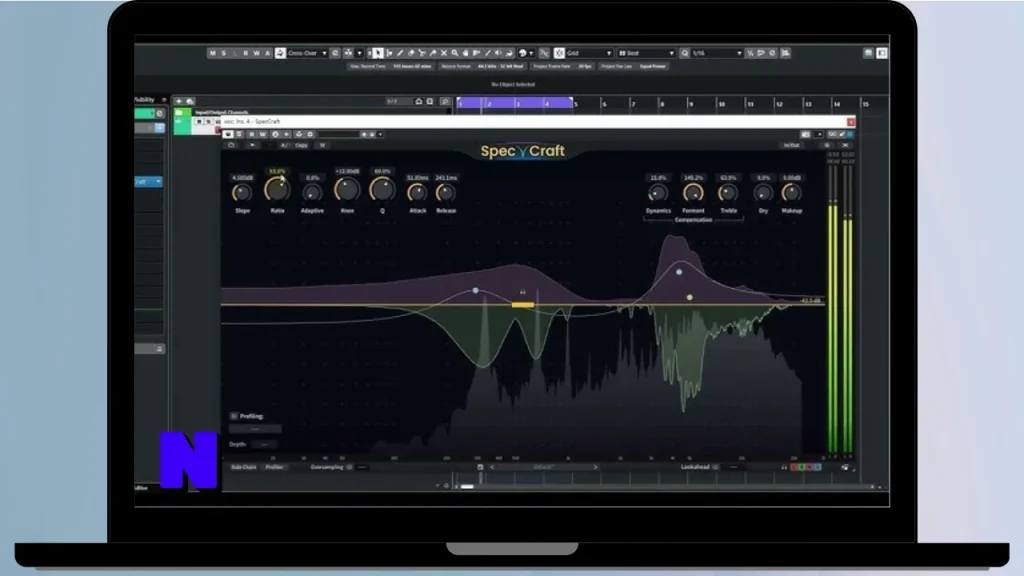Click the Q knob
1024x576 pixels.
click(382, 190)
